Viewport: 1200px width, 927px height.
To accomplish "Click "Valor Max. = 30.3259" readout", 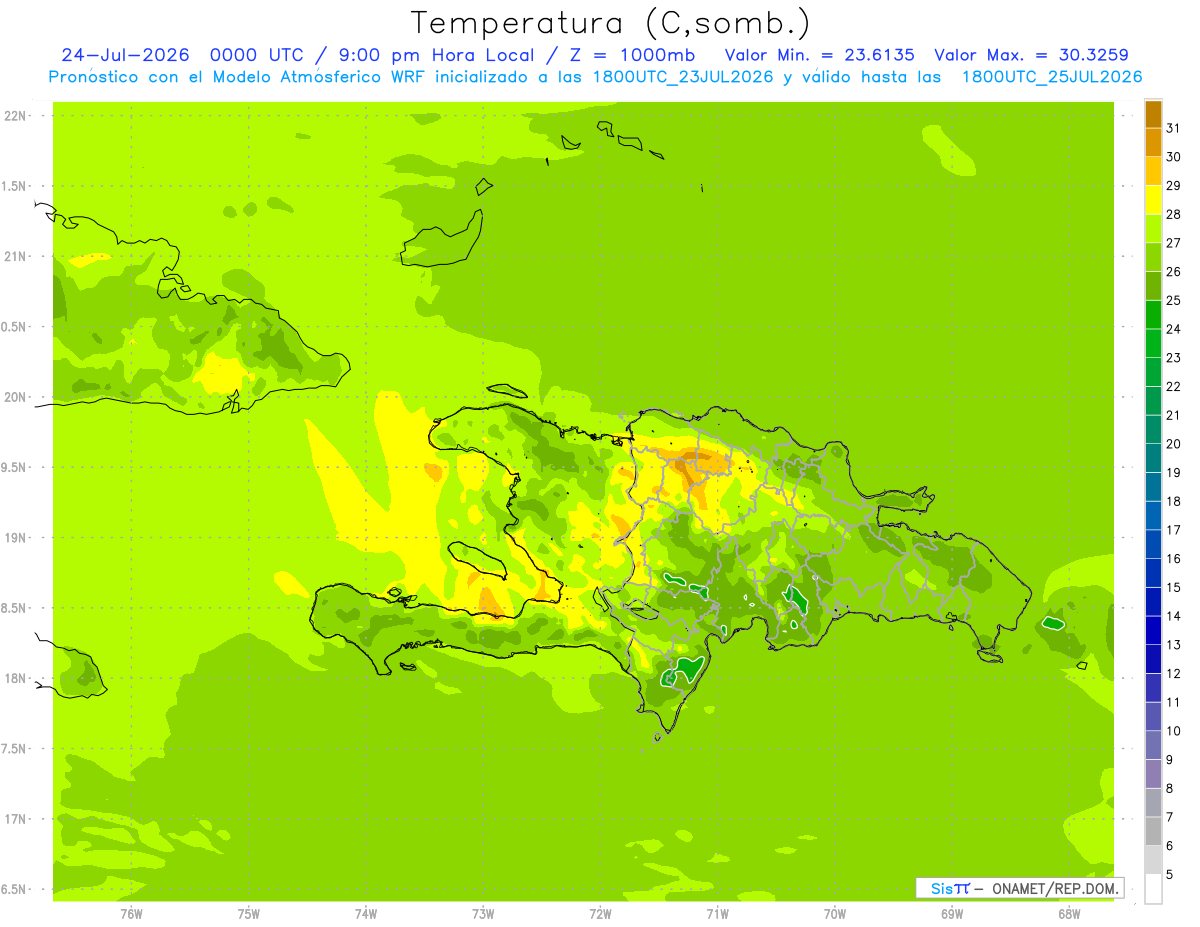I will click(x=1032, y=55).
